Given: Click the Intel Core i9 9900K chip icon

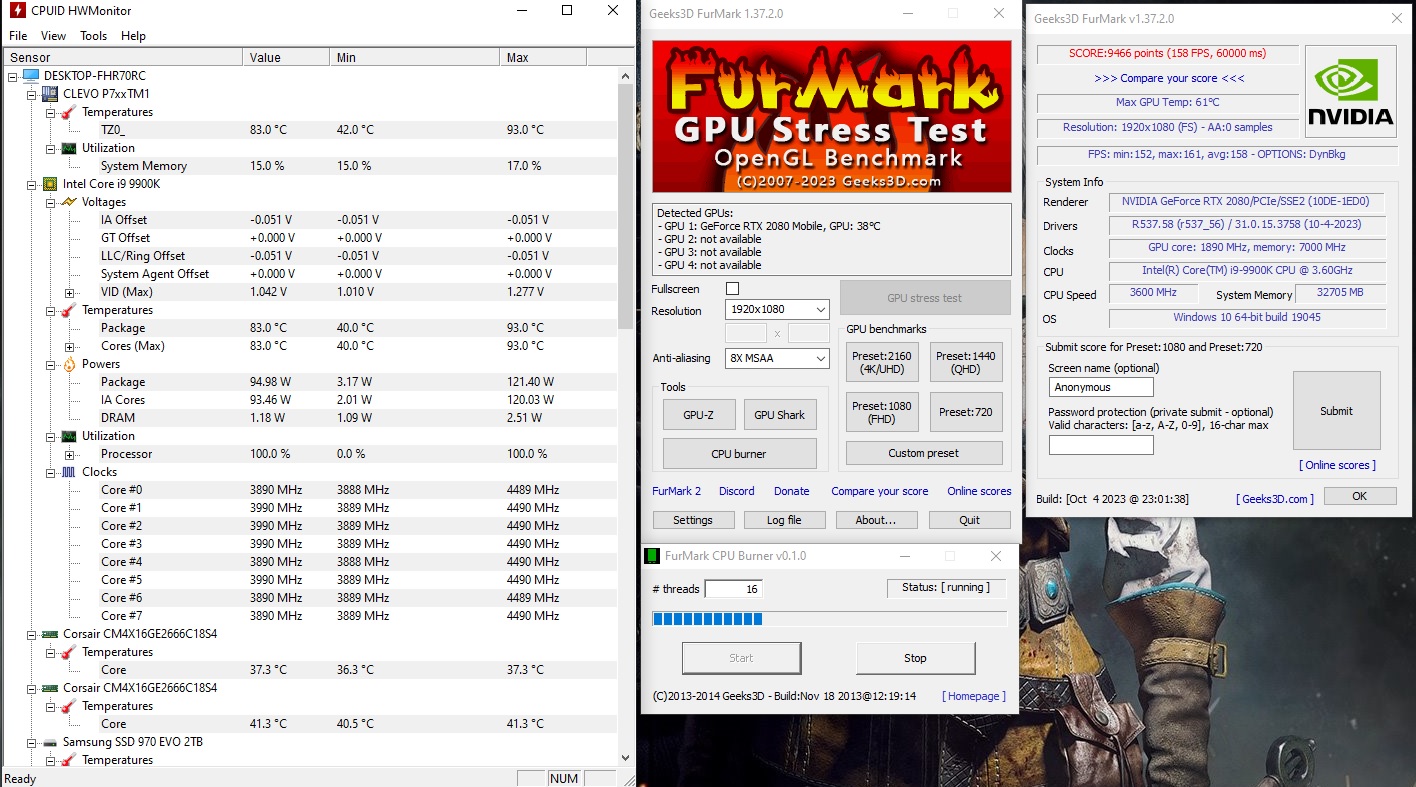Looking at the screenshot, I should (50, 184).
